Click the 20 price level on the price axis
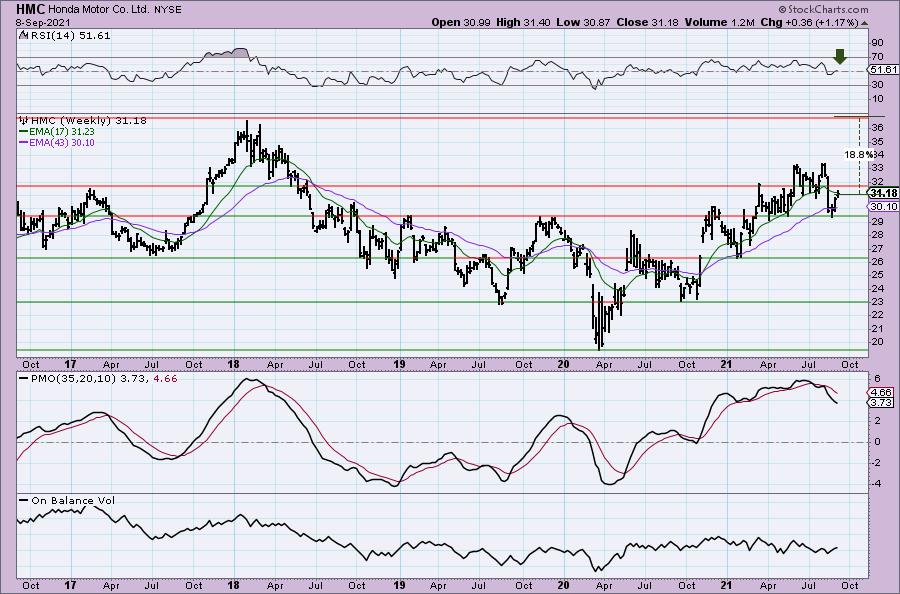Viewport: 900px width, 594px height. 877,341
